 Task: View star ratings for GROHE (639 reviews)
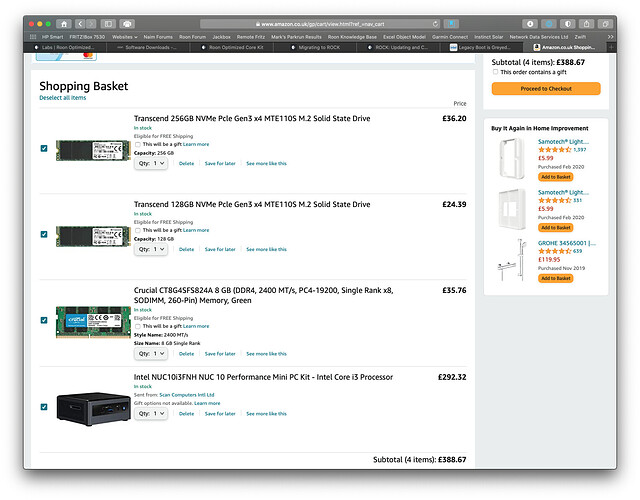click(x=554, y=251)
